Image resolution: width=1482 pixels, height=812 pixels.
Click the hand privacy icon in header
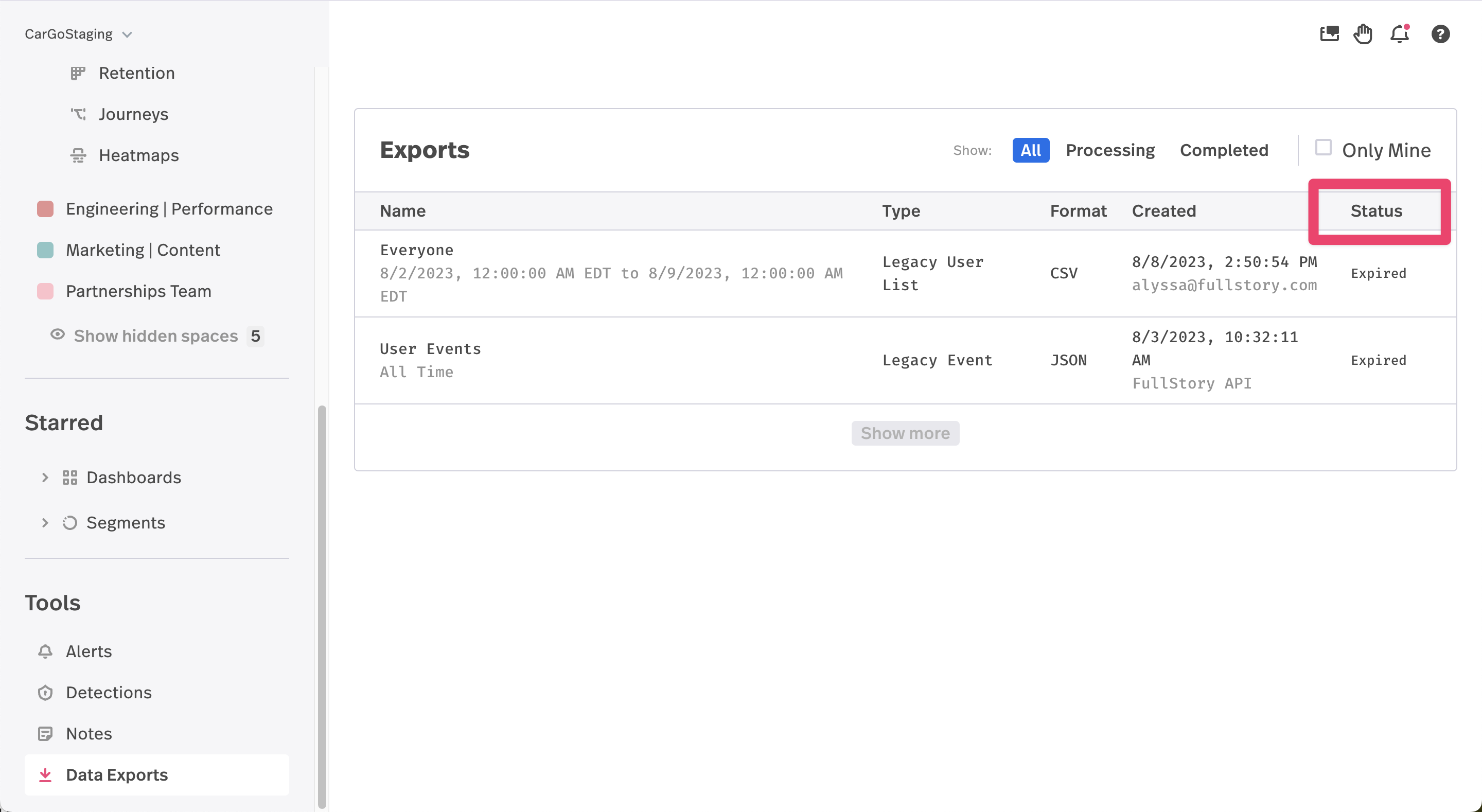(1362, 34)
